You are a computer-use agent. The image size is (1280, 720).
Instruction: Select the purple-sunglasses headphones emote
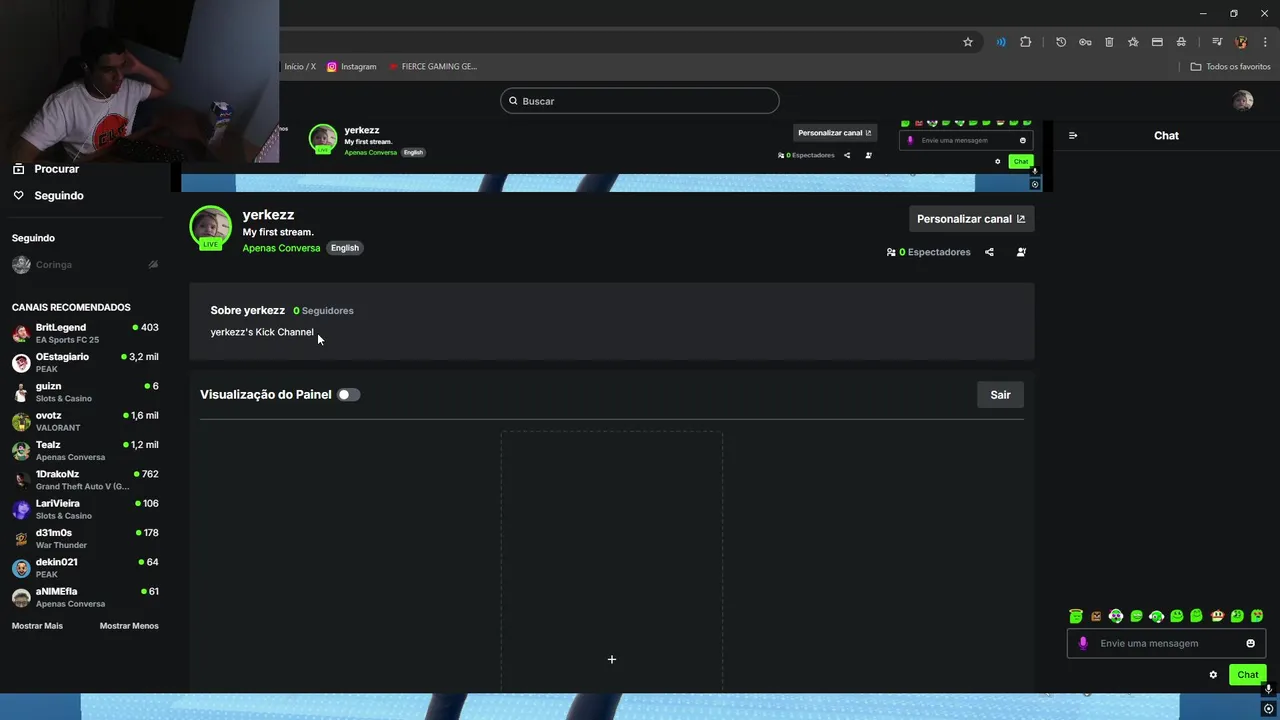tap(1116, 616)
